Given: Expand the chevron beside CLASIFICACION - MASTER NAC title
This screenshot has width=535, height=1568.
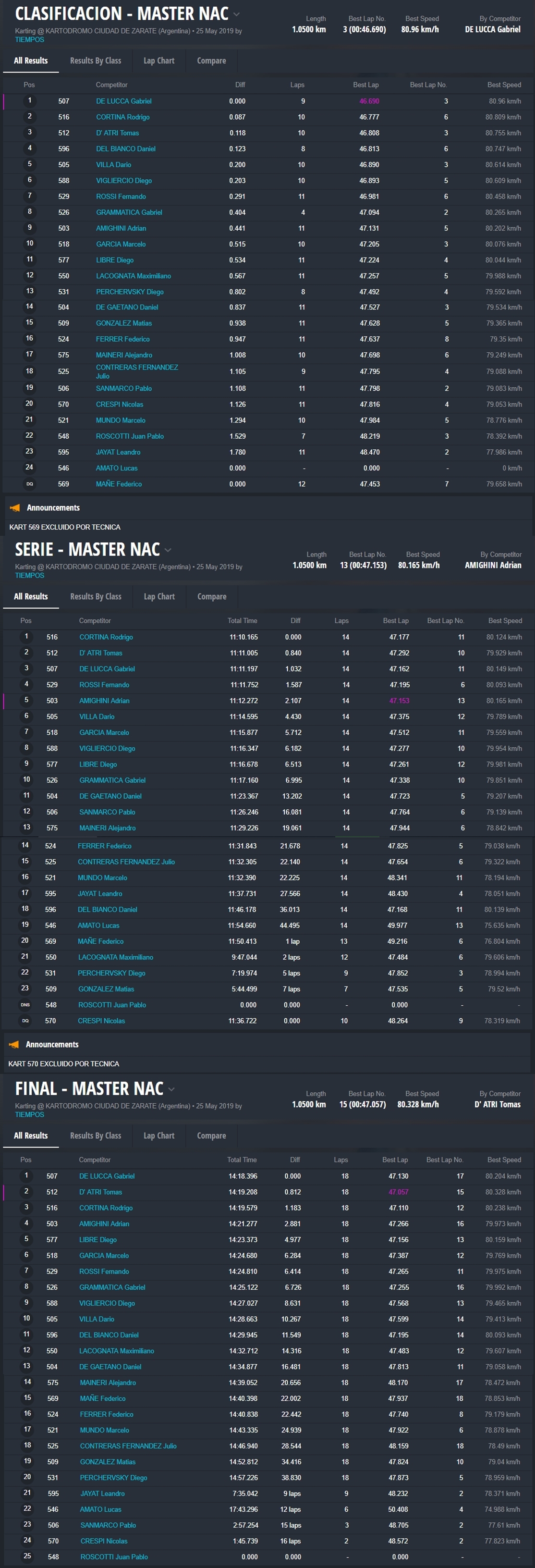Looking at the screenshot, I should pos(237,14).
